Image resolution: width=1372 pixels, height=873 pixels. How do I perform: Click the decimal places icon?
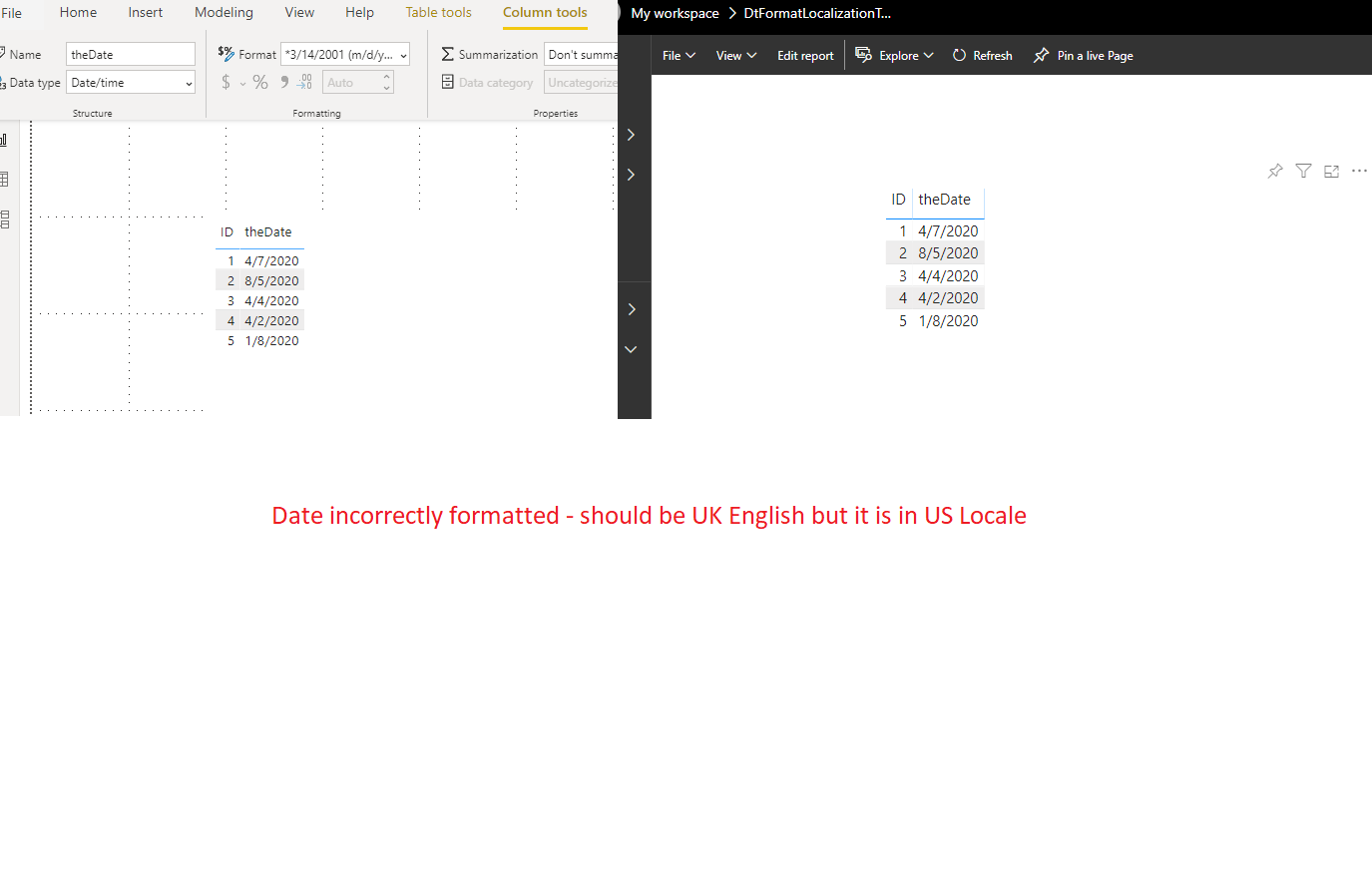(304, 82)
